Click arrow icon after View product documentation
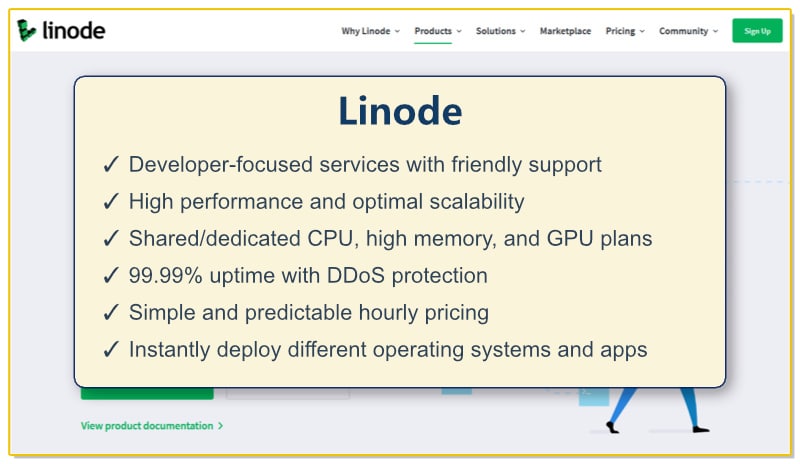The width and height of the screenshot is (800, 464). (220, 426)
